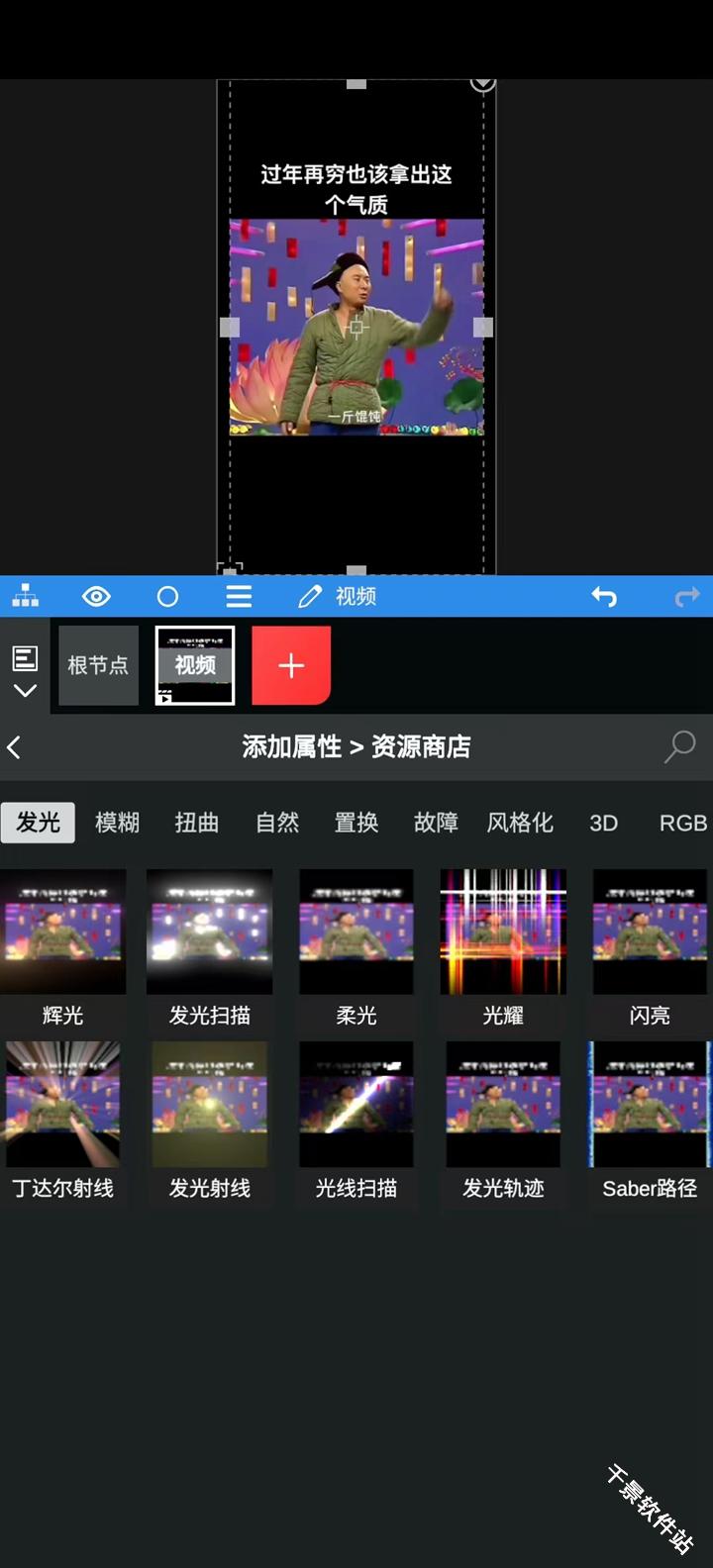Switch to RGB category tab
This screenshot has height=1568, width=713.
point(683,823)
